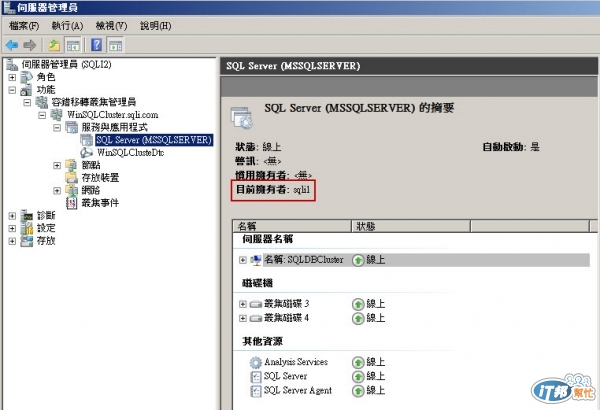Click the WinSQLClusteDtc node icon
Image resolution: width=600 pixels, height=410 pixels.
(86, 152)
